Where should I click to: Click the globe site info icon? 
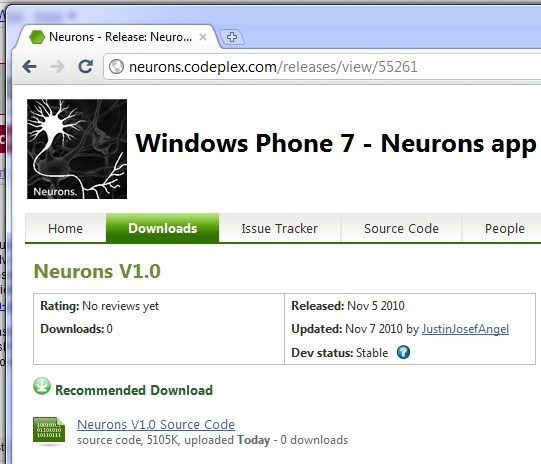(x=116, y=67)
